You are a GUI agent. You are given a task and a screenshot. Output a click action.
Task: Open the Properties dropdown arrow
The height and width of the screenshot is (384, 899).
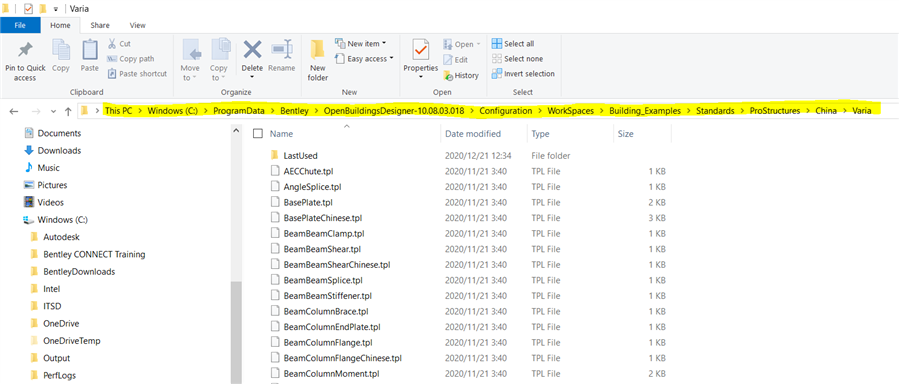tap(420, 77)
